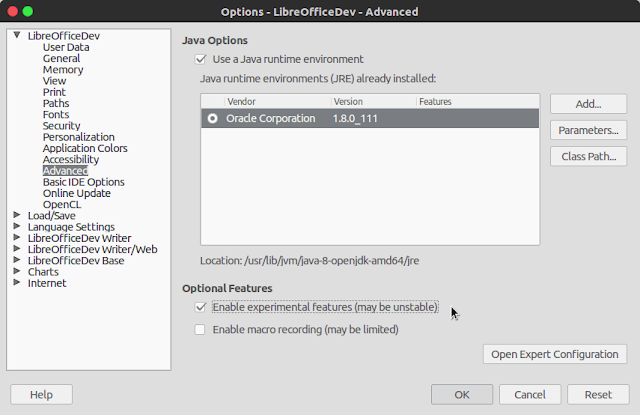
Task: Open the Paths page
Action: [x=56, y=103]
